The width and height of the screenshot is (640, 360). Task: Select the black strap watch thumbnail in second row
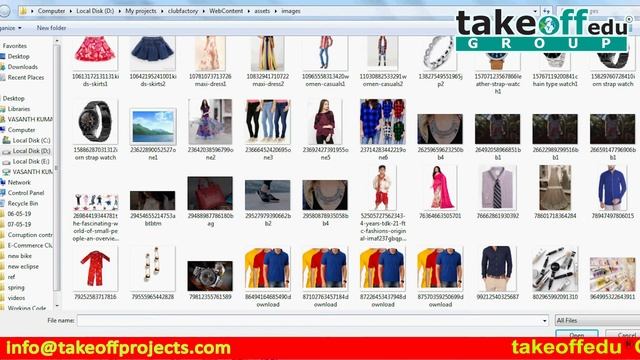[96, 121]
